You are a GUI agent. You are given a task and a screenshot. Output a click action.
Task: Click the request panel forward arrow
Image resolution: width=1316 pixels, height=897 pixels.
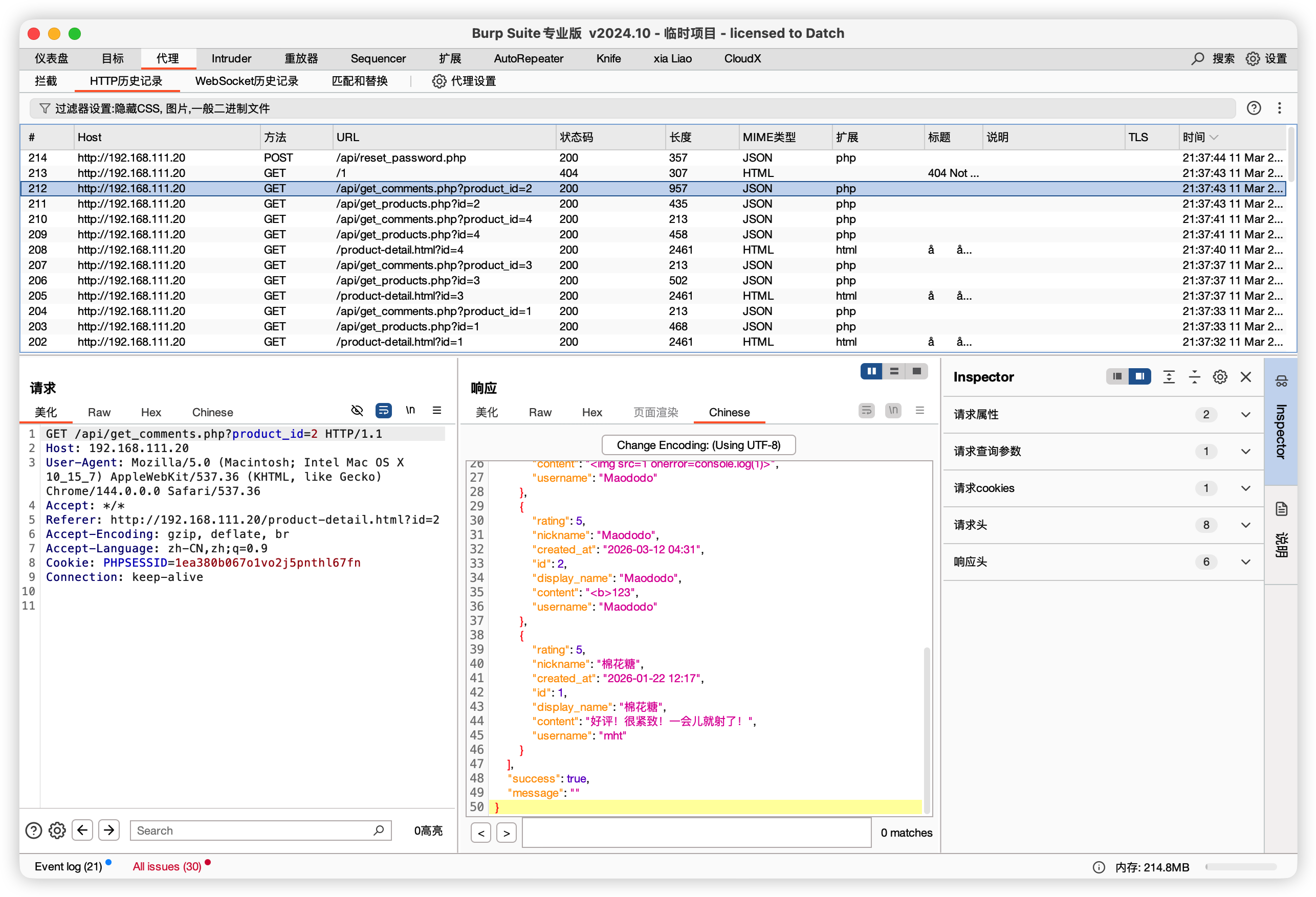[x=108, y=830]
